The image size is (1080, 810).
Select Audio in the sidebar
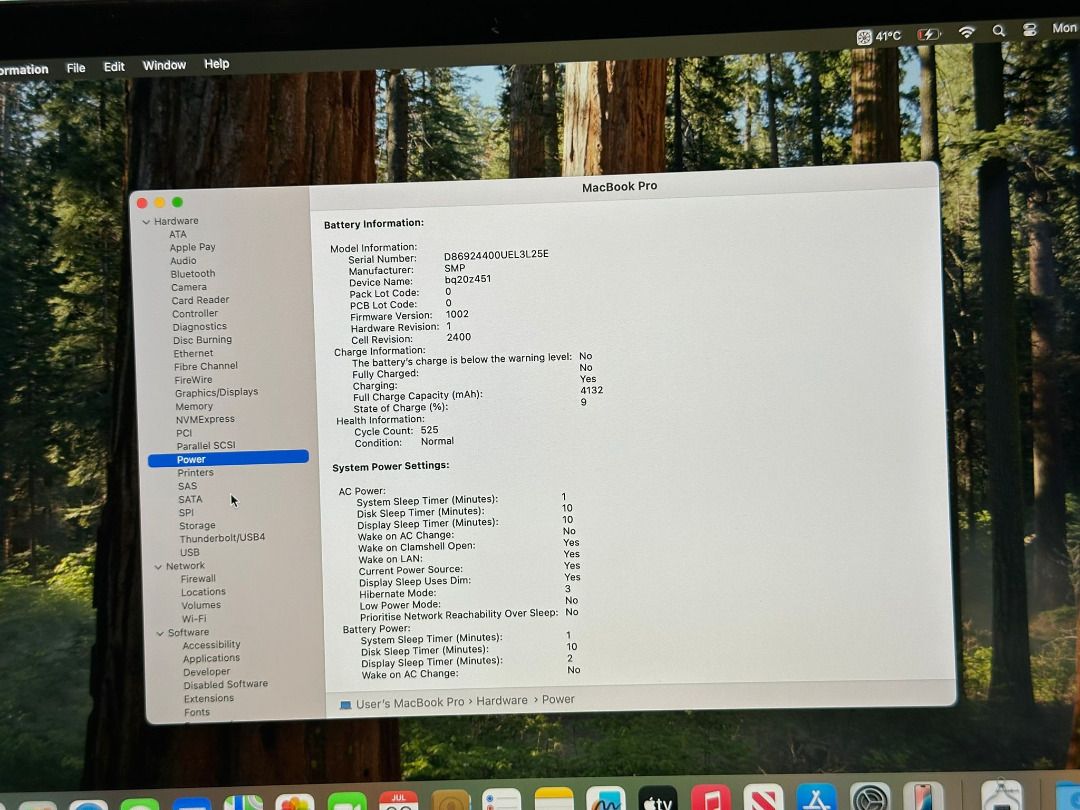click(x=183, y=260)
